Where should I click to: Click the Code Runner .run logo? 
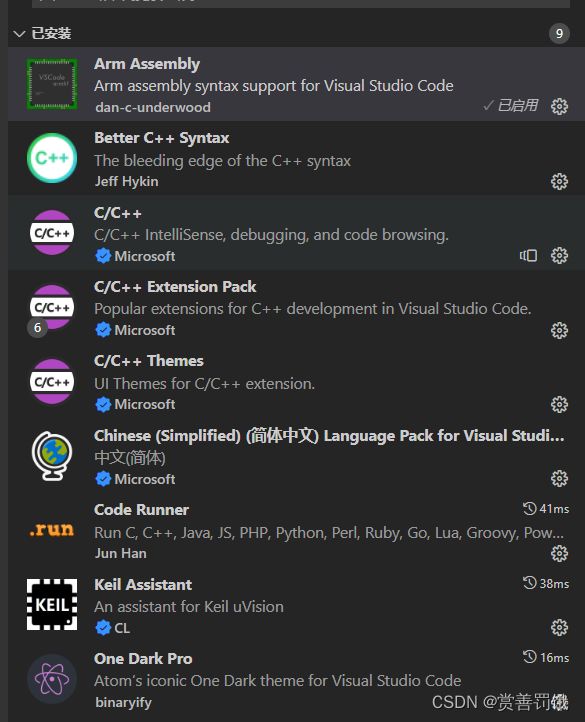(x=52, y=530)
